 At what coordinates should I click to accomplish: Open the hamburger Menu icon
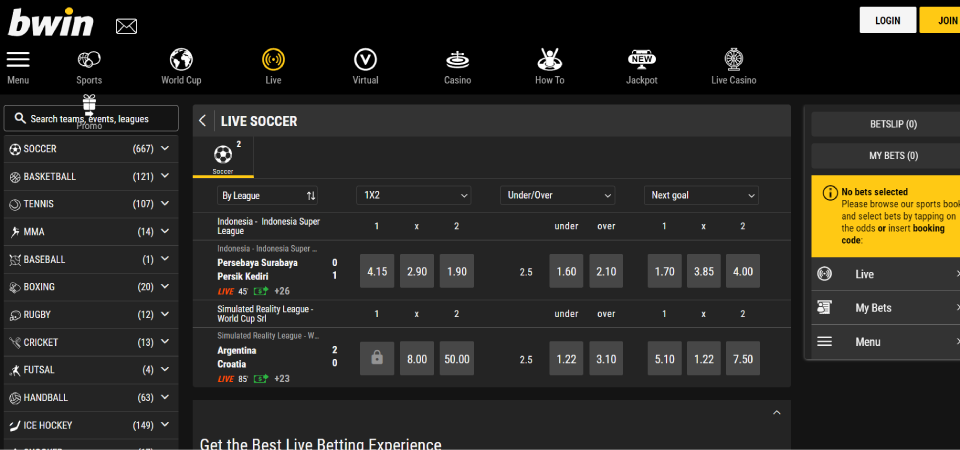click(18, 59)
